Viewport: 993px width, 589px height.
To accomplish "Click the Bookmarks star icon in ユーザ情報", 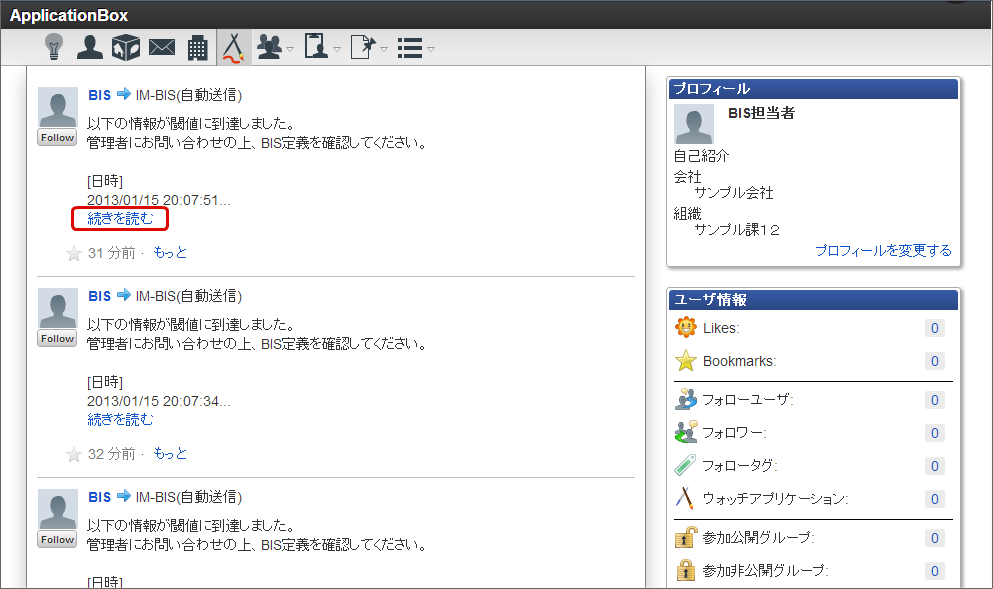I will (685, 361).
